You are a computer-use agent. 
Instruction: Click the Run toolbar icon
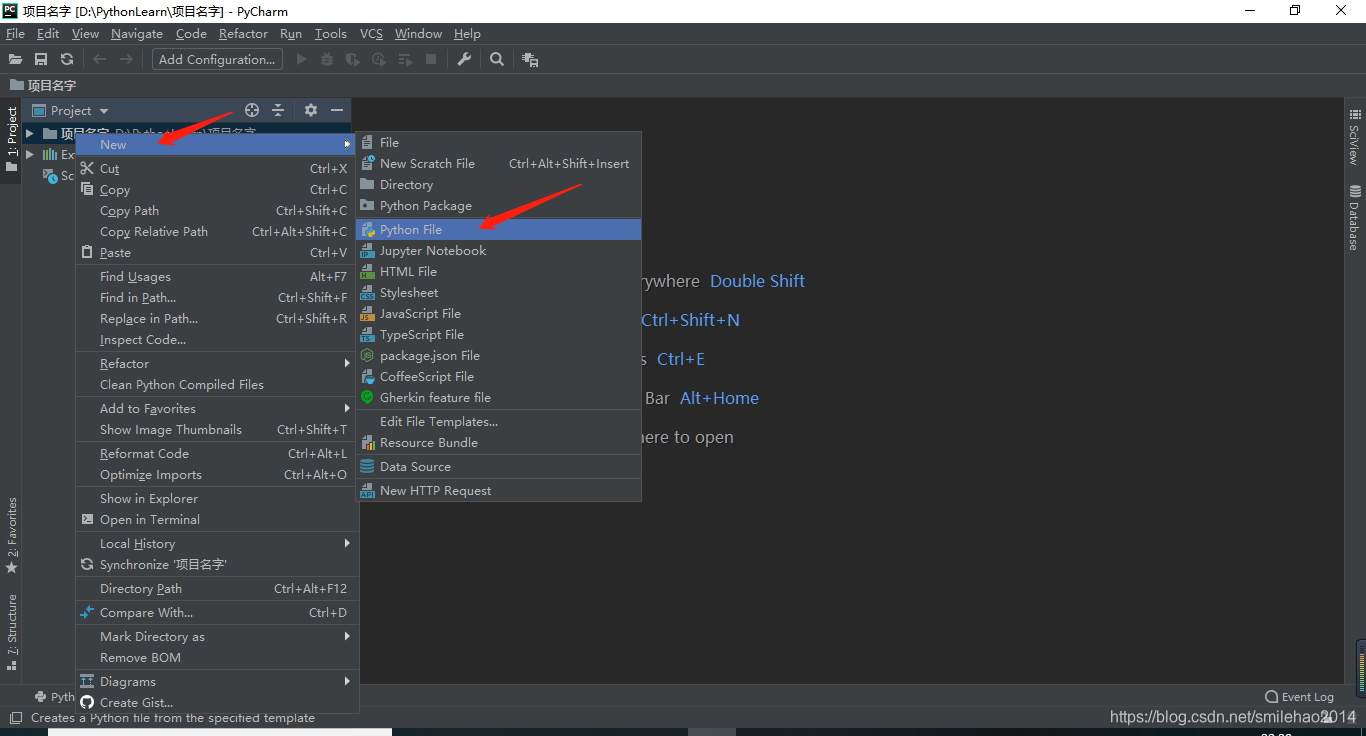pos(301,60)
